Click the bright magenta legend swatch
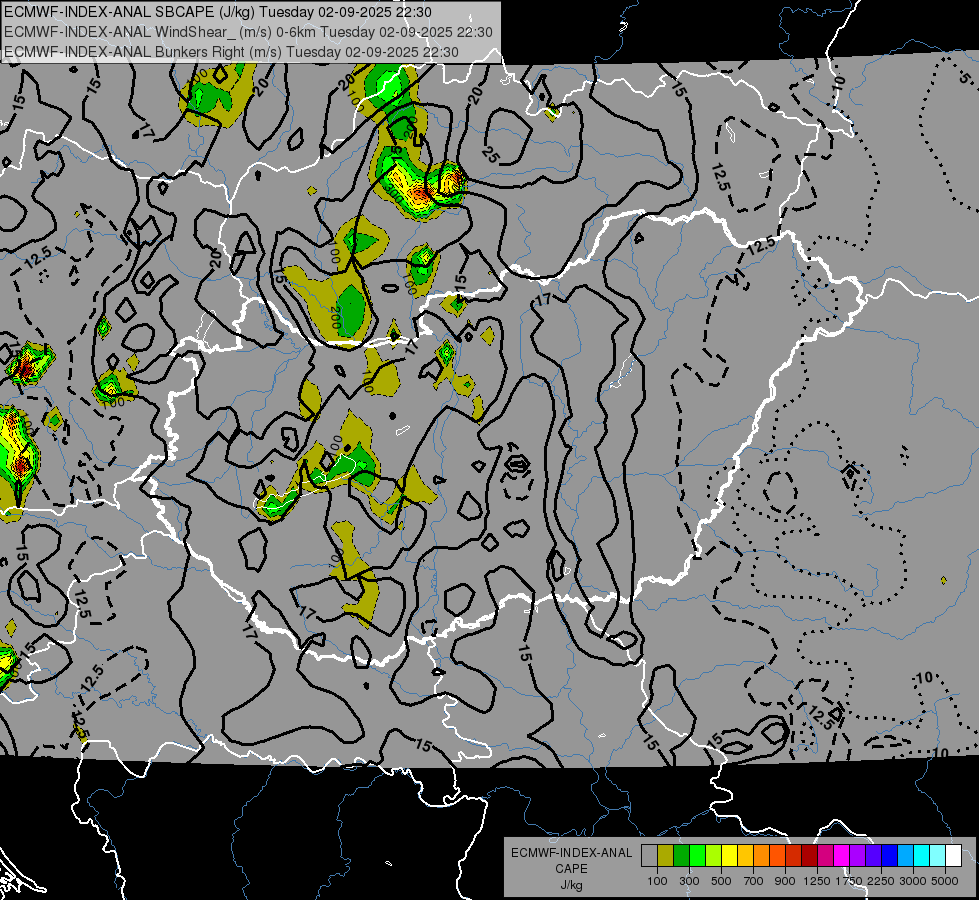979x900 pixels. click(842, 856)
